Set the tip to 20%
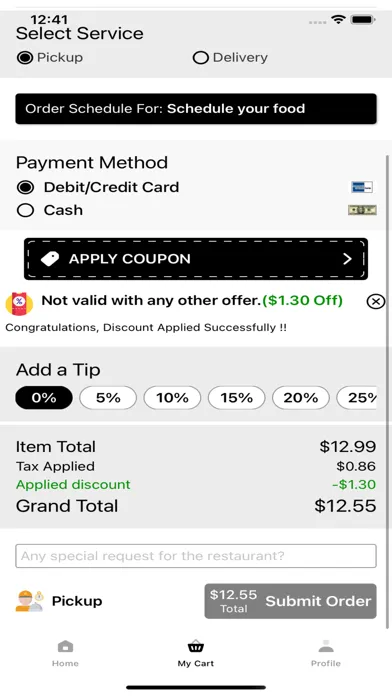 coord(301,398)
